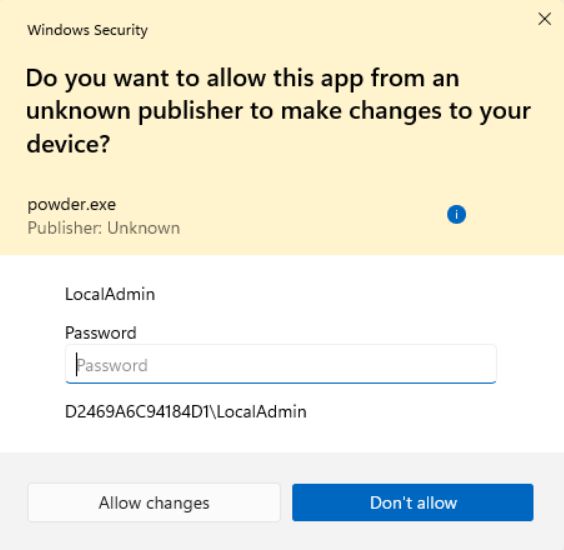This screenshot has width=564, height=550.
Task: Dismiss the UAC prompt using the close icon
Action: 545,19
